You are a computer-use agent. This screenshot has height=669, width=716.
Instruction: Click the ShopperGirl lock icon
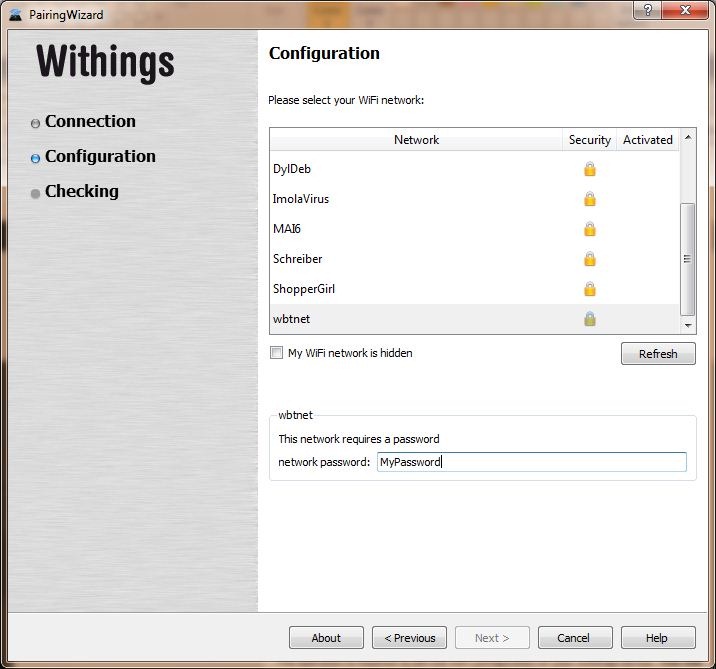click(x=590, y=289)
